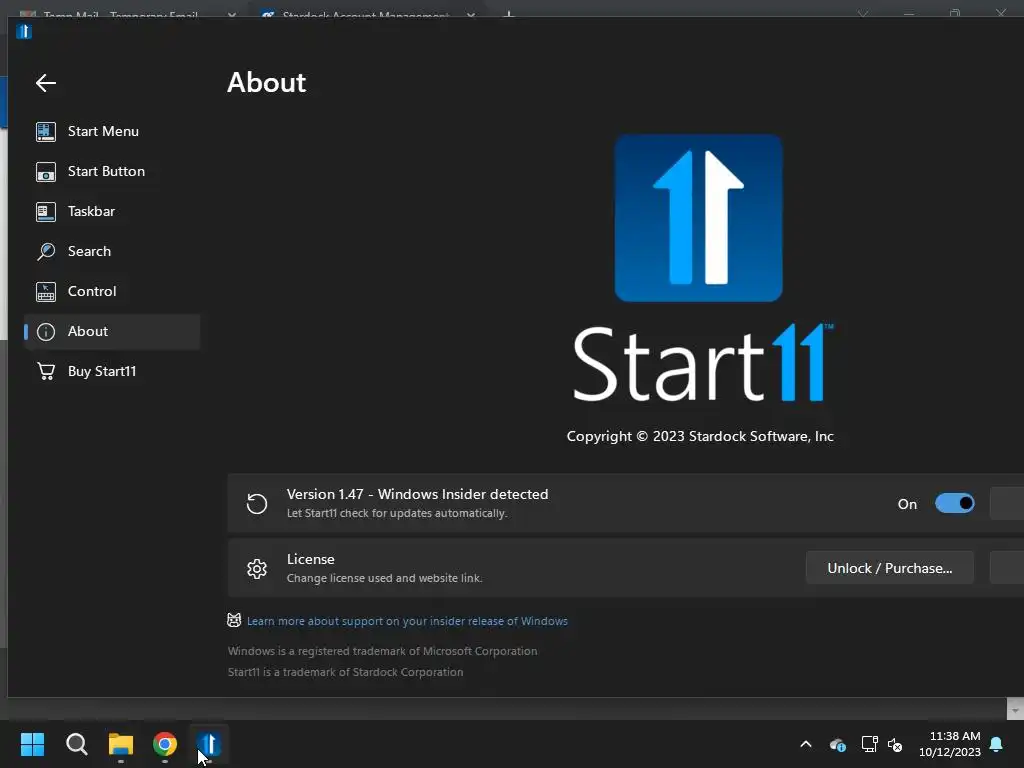
Task: Click the Search magnifier sidebar icon
Action: point(46,251)
